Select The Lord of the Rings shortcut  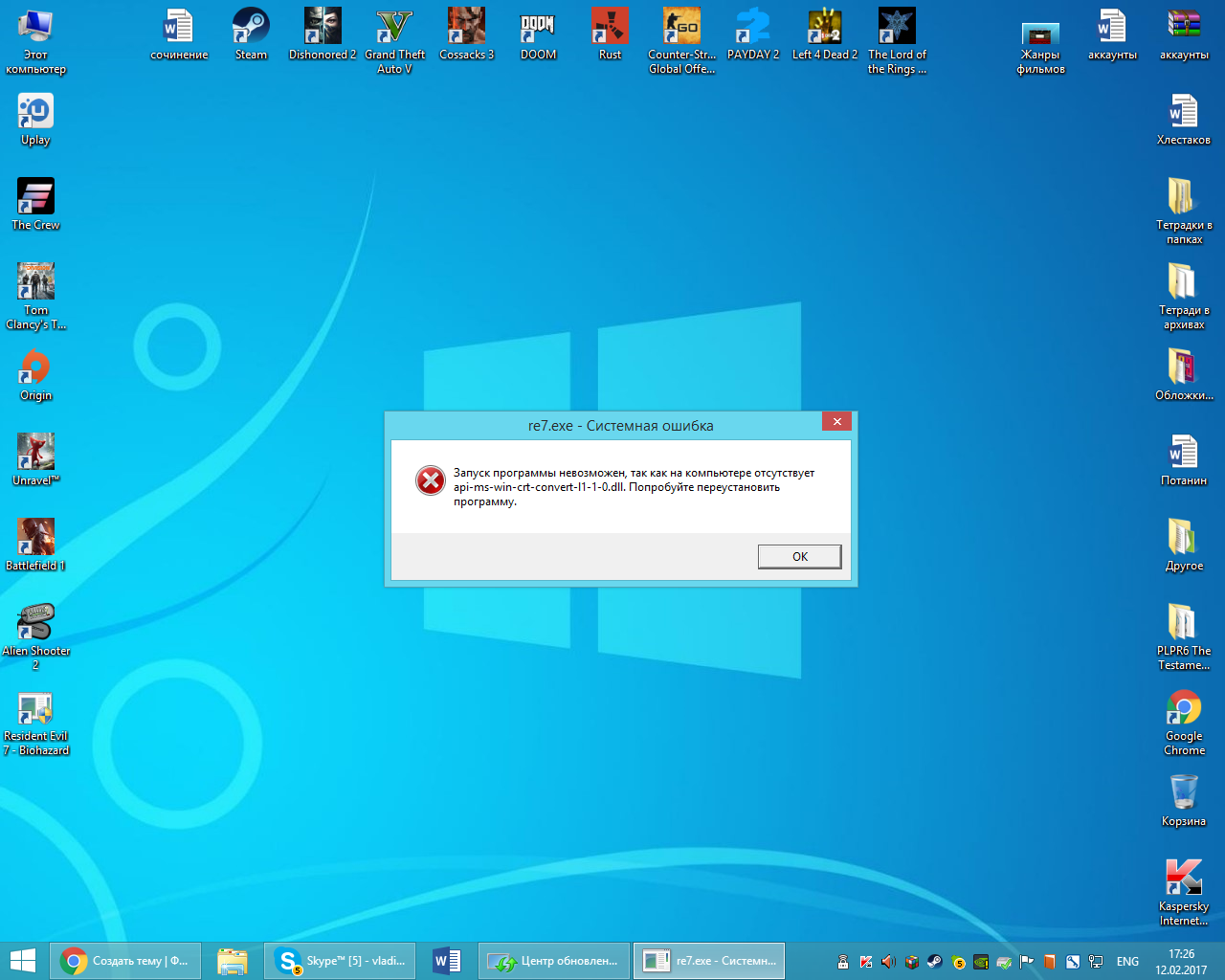[x=897, y=41]
